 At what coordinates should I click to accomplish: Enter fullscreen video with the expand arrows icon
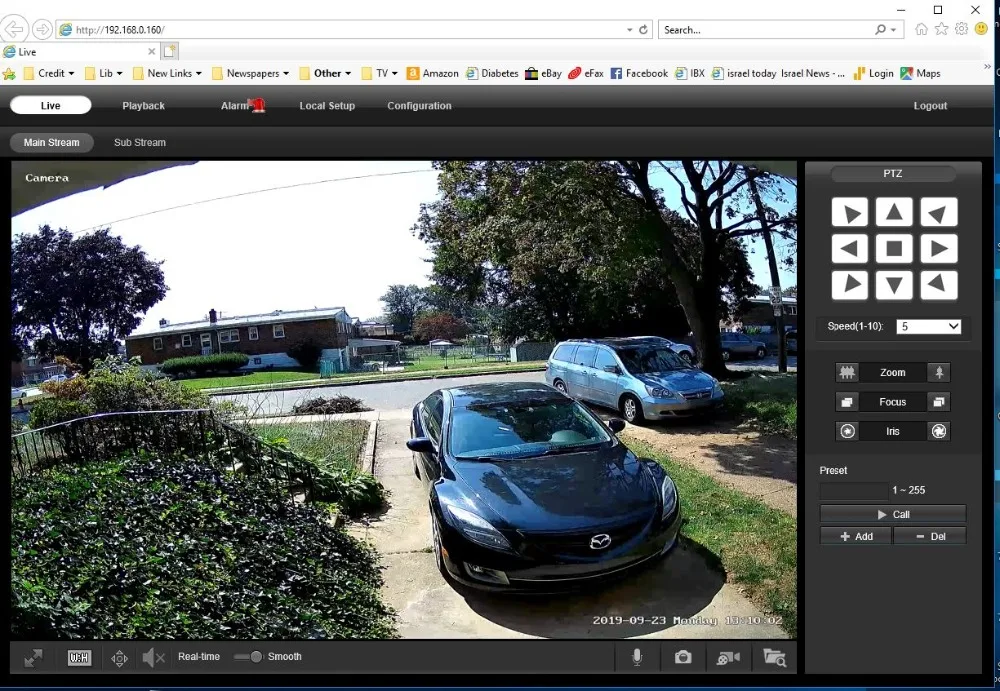tap(33, 658)
